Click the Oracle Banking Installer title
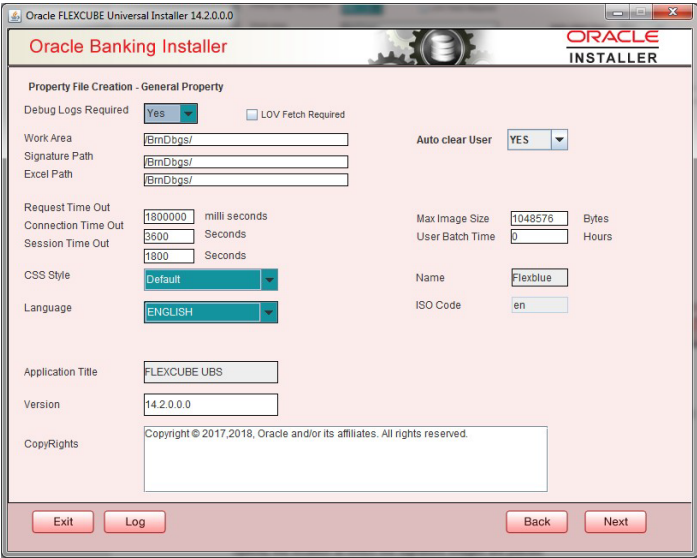The height and width of the screenshot is (558, 697). [x=128, y=46]
